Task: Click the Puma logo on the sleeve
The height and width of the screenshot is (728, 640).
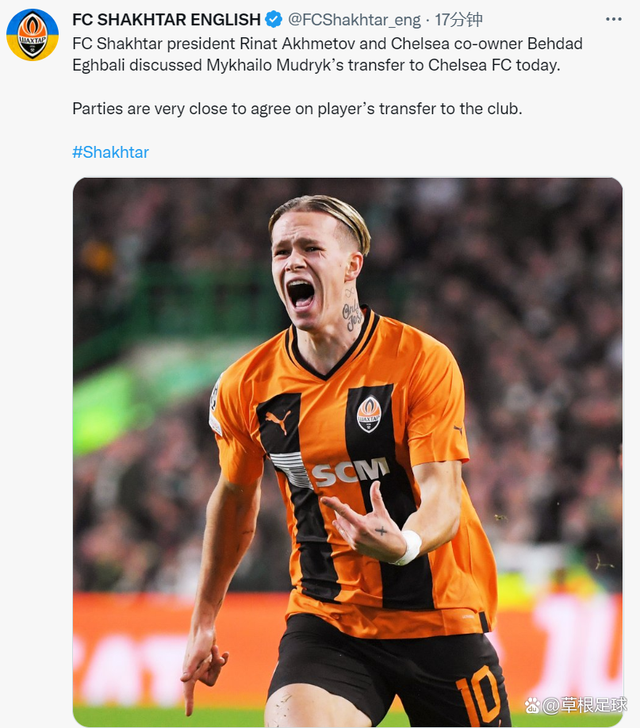Action: [x=458, y=429]
